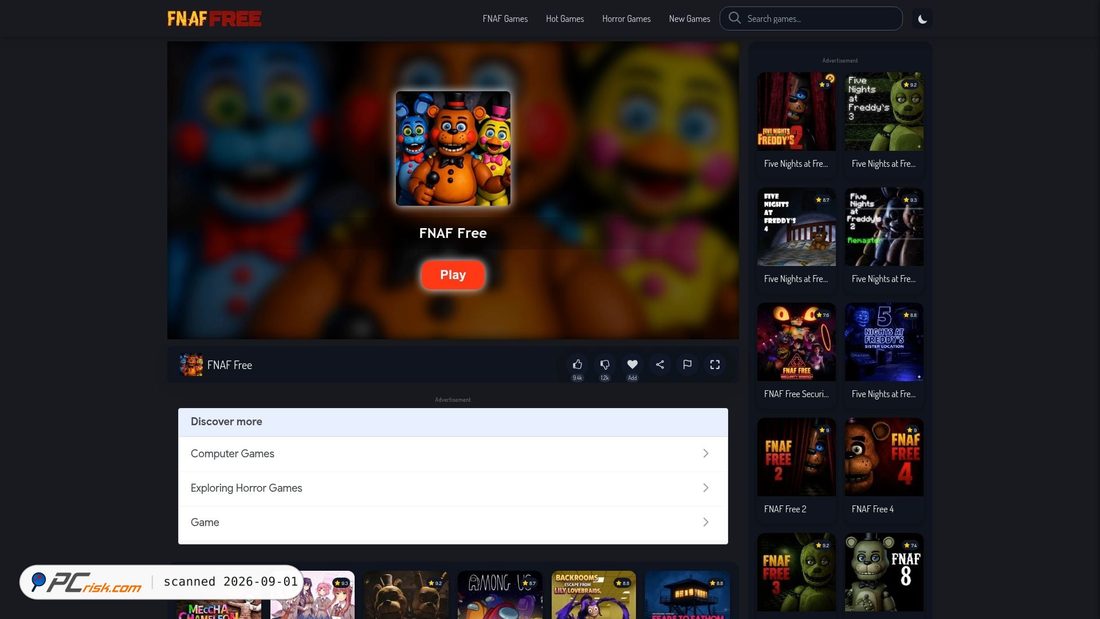Click the thumbs up like icon

(577, 364)
